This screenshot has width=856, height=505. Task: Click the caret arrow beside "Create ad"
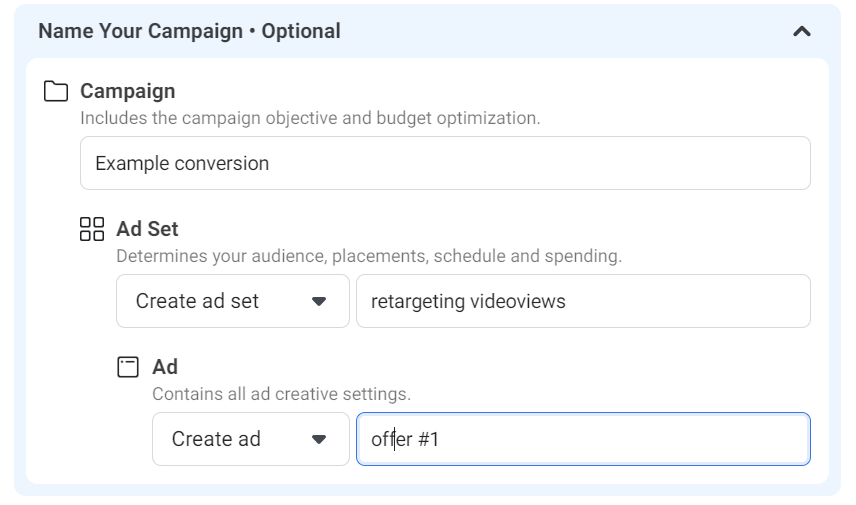pyautogui.click(x=319, y=439)
